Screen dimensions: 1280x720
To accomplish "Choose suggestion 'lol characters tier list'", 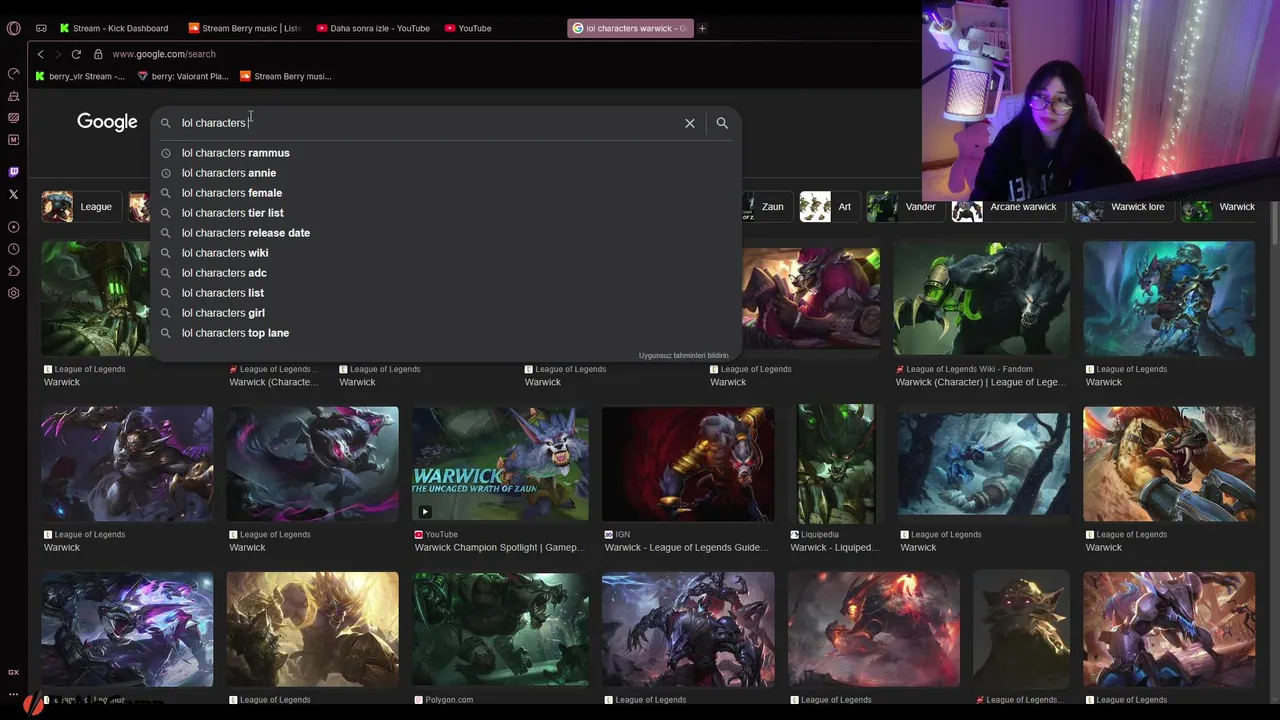I will (446, 213).
